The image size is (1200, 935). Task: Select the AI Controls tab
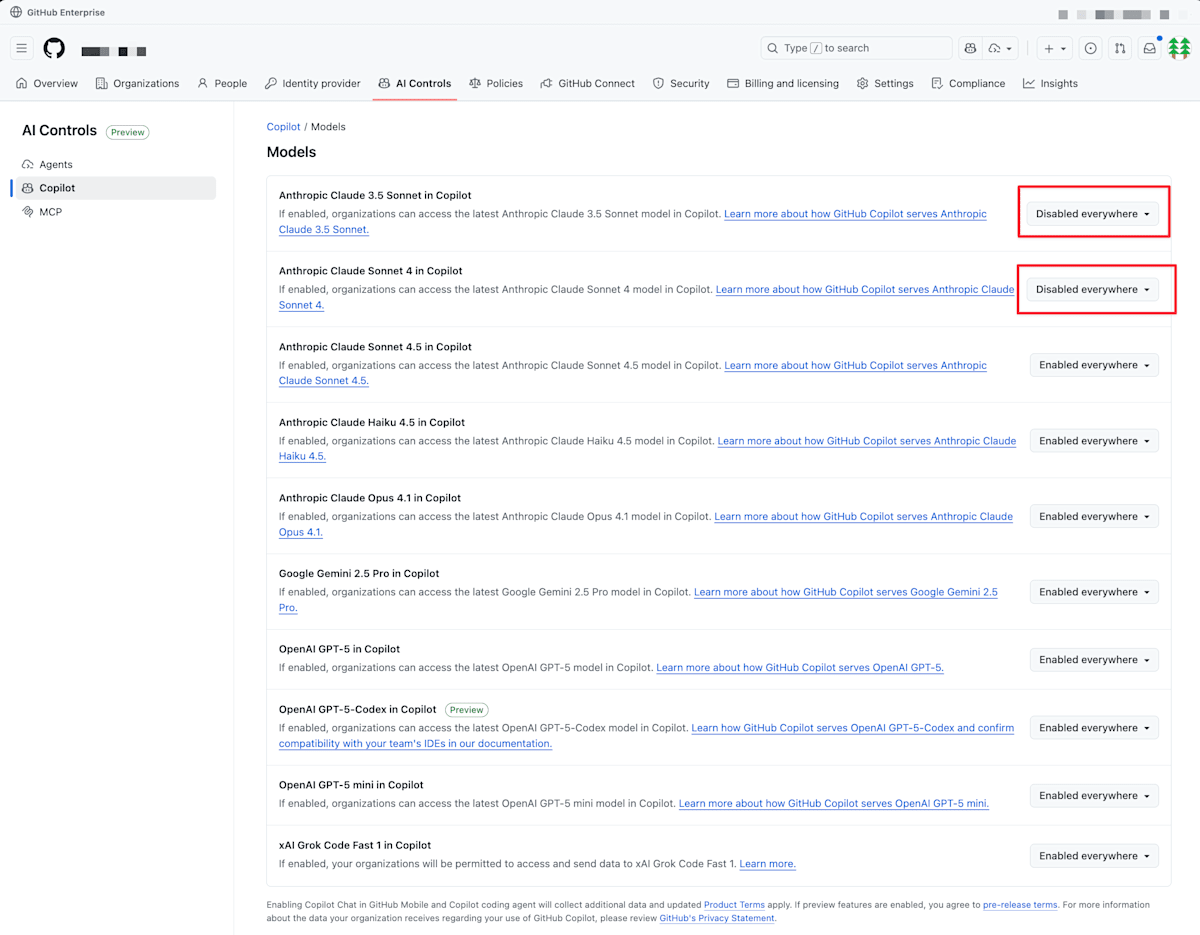(x=415, y=83)
